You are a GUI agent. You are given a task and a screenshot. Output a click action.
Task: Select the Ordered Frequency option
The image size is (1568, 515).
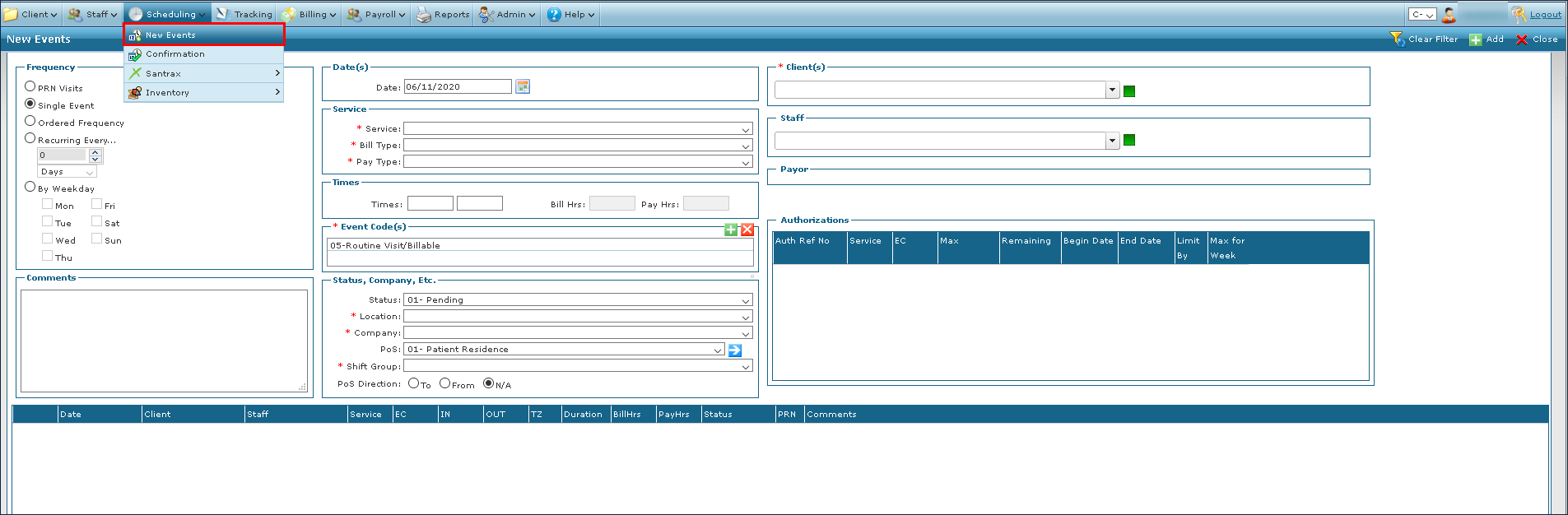pos(30,121)
